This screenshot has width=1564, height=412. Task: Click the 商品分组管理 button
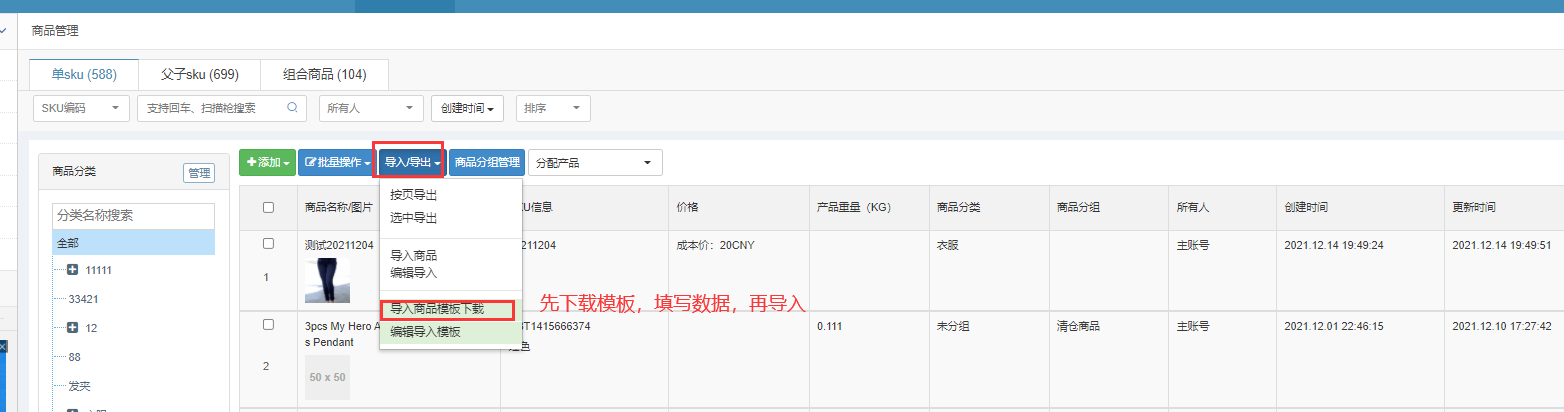click(487, 162)
